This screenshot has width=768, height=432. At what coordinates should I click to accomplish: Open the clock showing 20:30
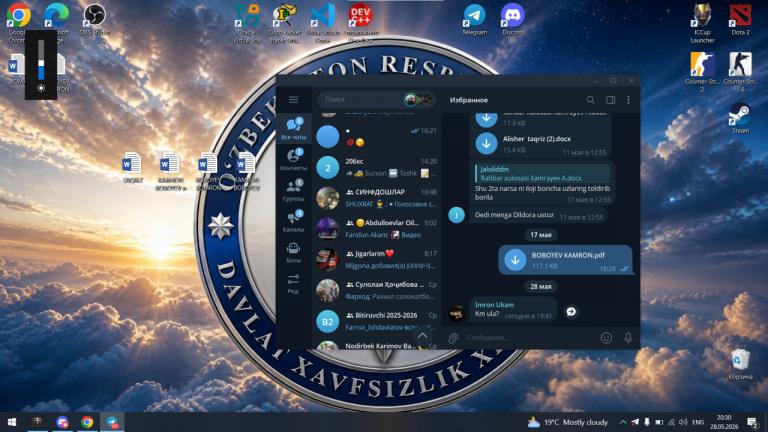pyautogui.click(x=724, y=422)
